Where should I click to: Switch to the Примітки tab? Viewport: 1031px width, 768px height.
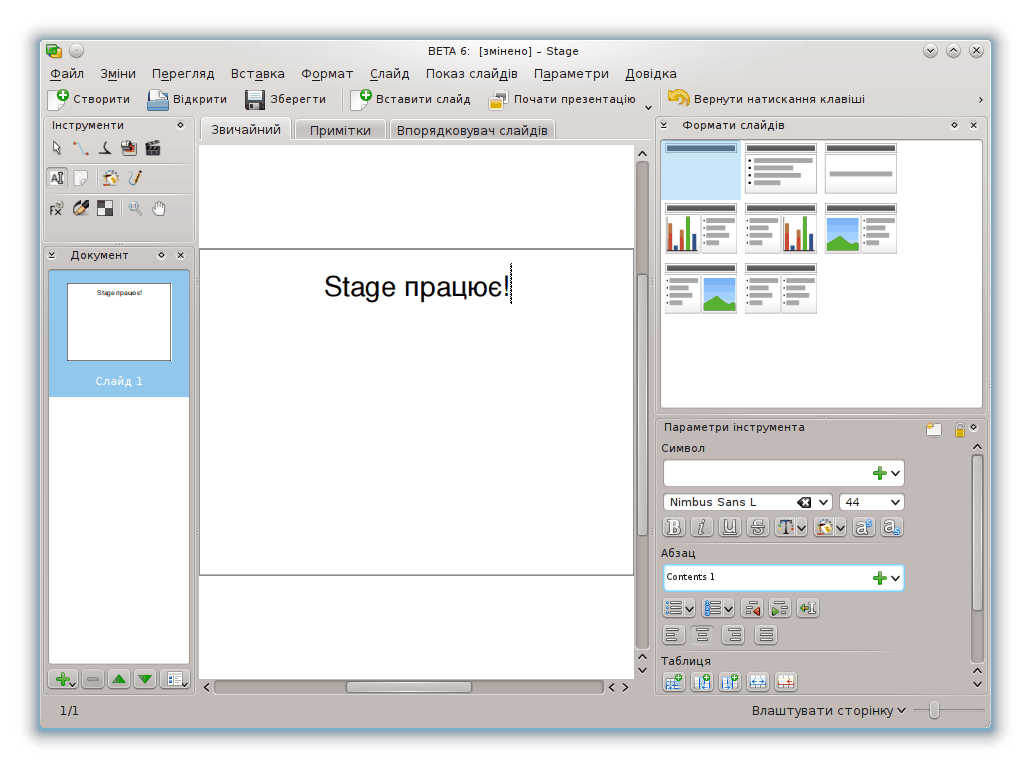pyautogui.click(x=340, y=130)
